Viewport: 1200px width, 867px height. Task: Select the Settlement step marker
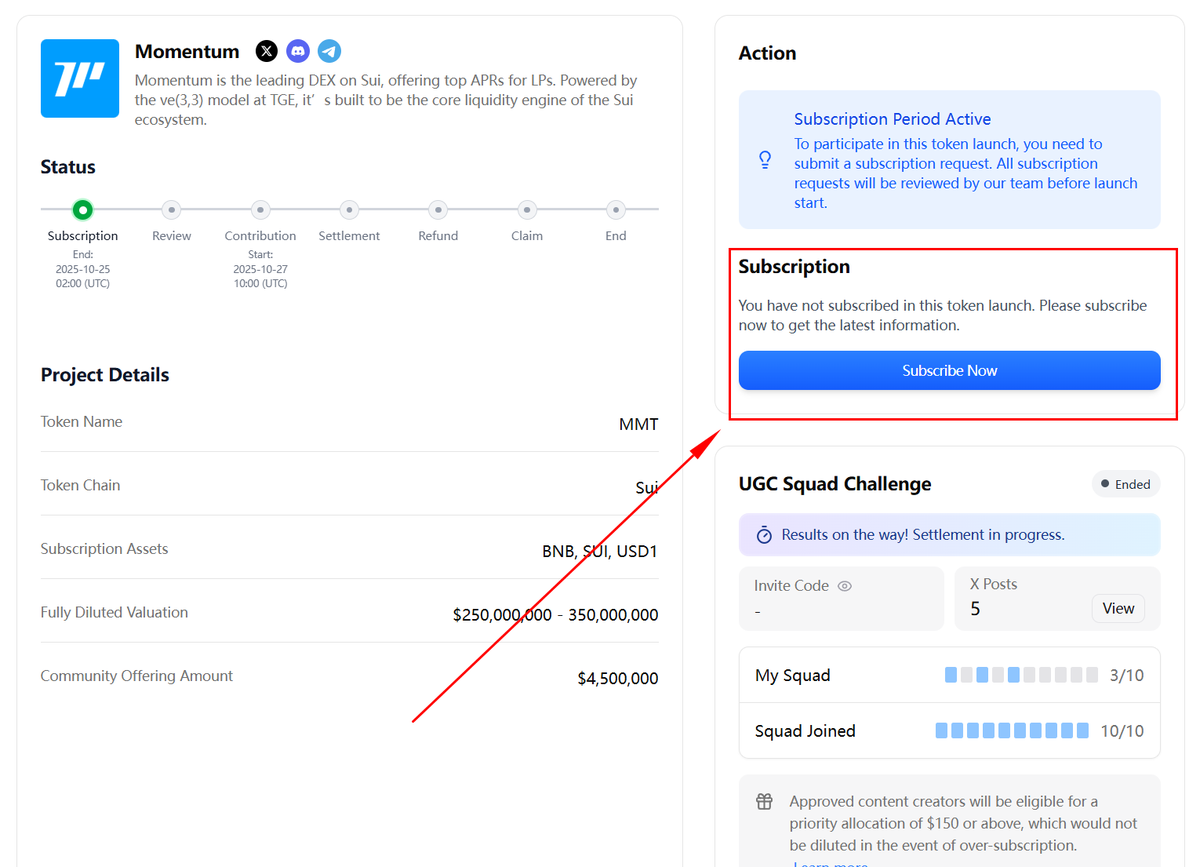[349, 210]
